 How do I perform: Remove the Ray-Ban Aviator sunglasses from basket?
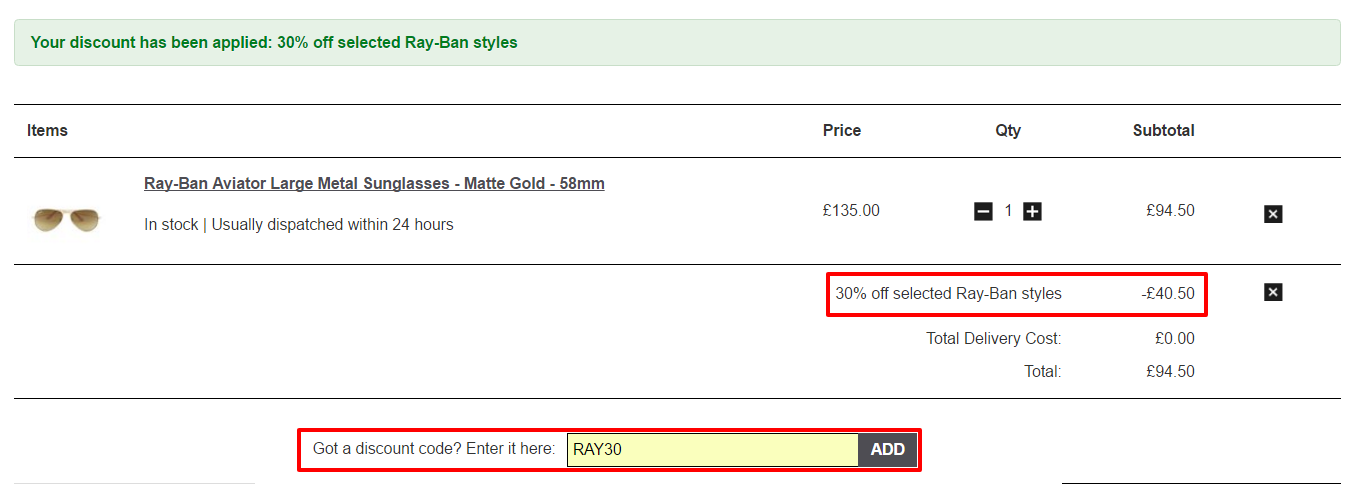click(1272, 214)
